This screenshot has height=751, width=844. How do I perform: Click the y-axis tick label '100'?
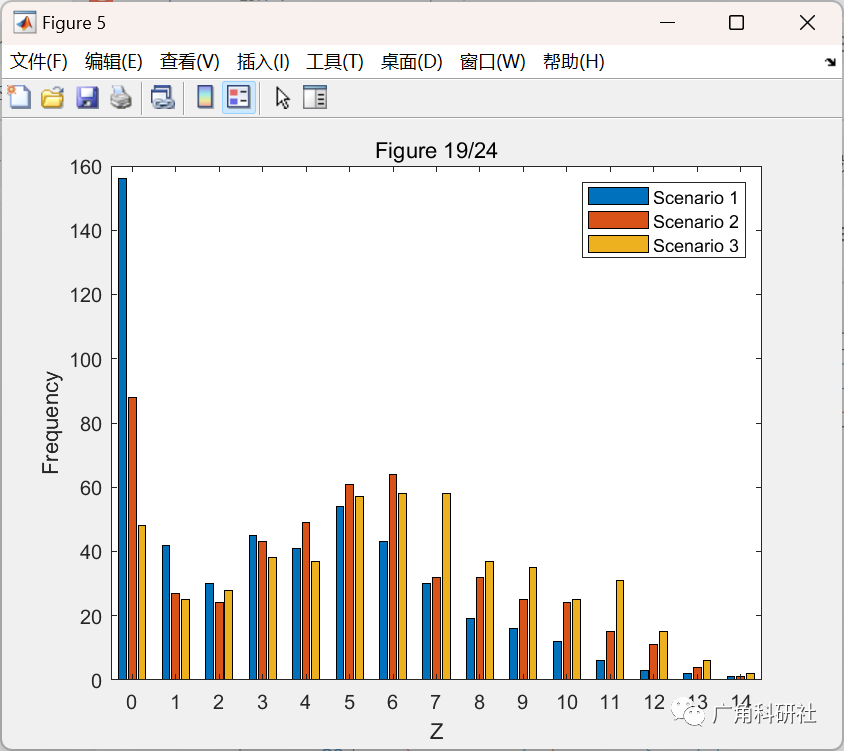click(x=86, y=360)
